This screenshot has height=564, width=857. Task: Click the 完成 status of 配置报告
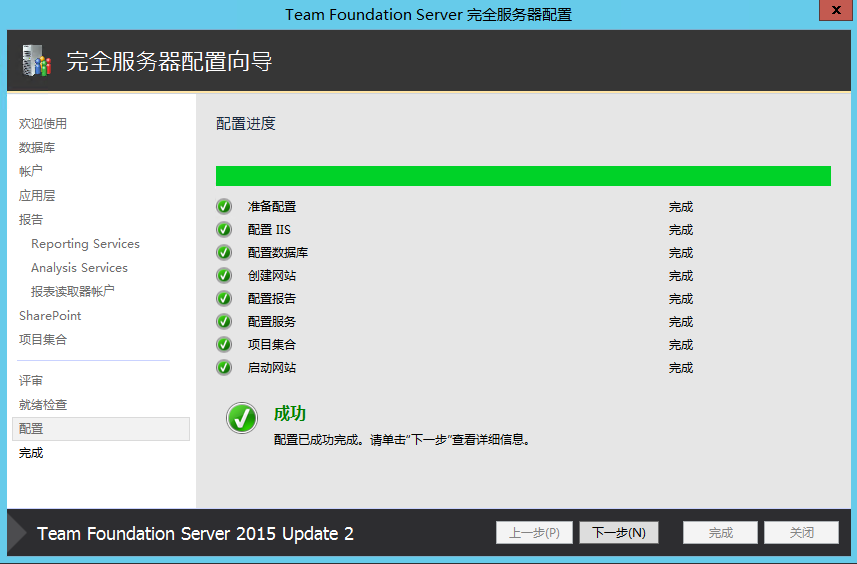[680, 298]
